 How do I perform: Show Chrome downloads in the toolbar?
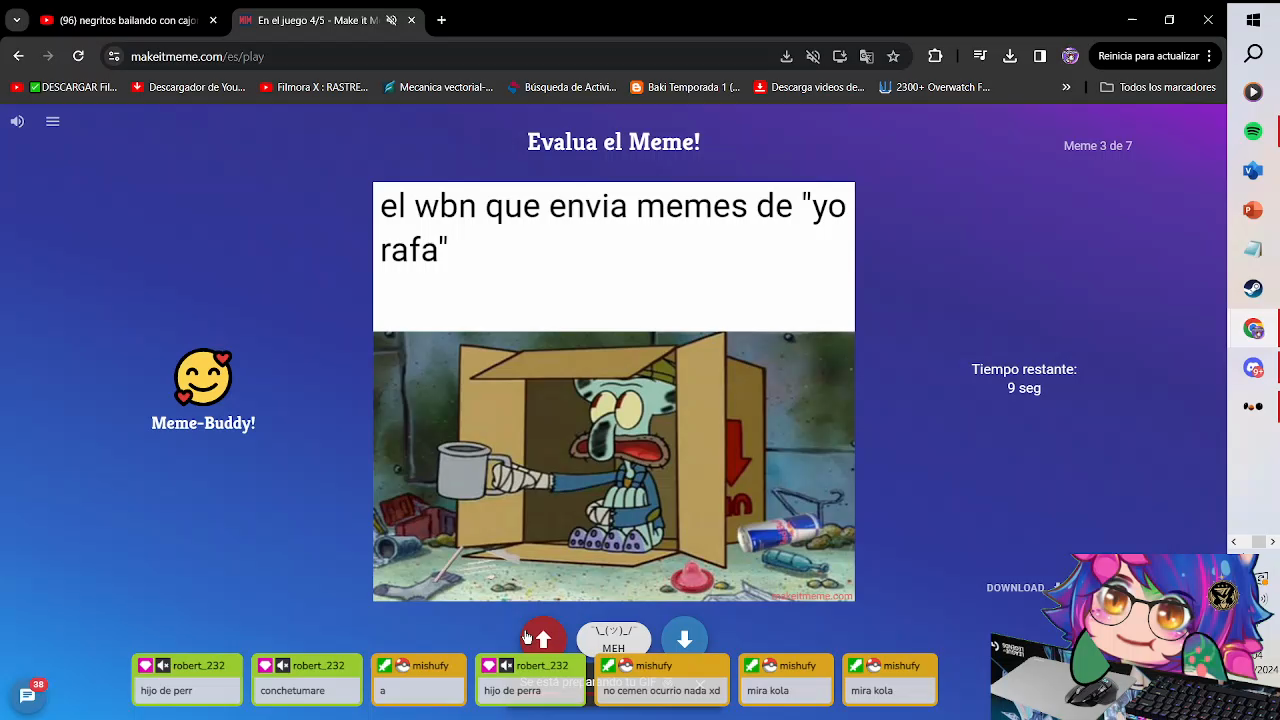[1010, 56]
